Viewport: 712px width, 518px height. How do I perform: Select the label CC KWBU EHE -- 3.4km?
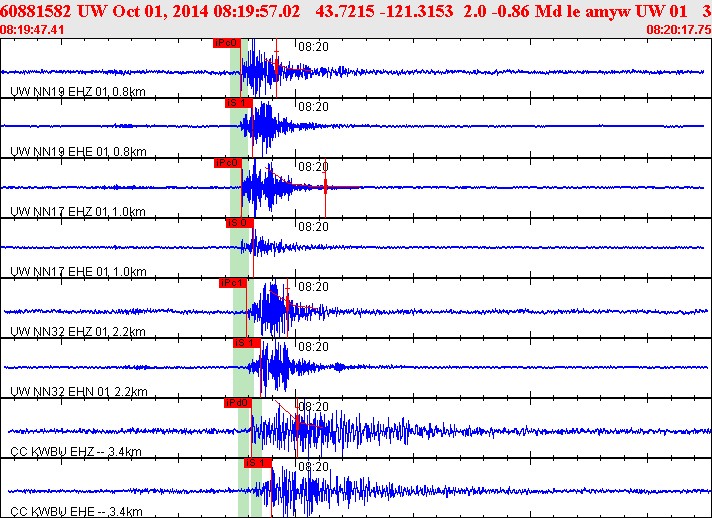click(76, 512)
